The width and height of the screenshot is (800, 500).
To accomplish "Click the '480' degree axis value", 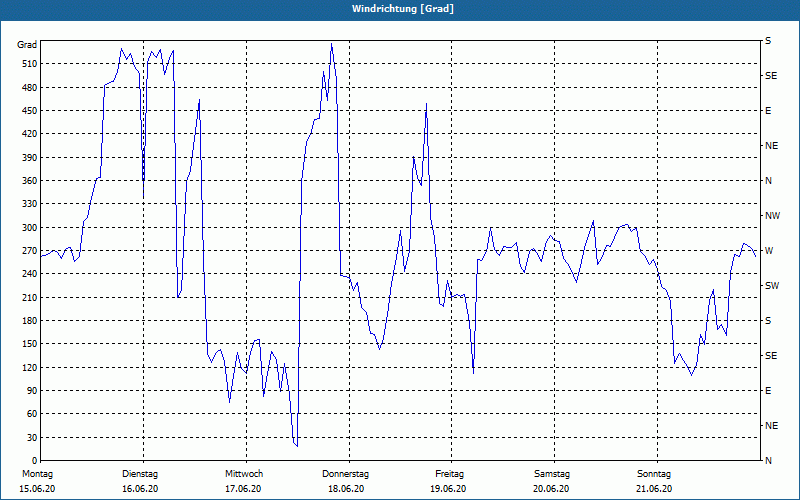I will pos(29,87).
